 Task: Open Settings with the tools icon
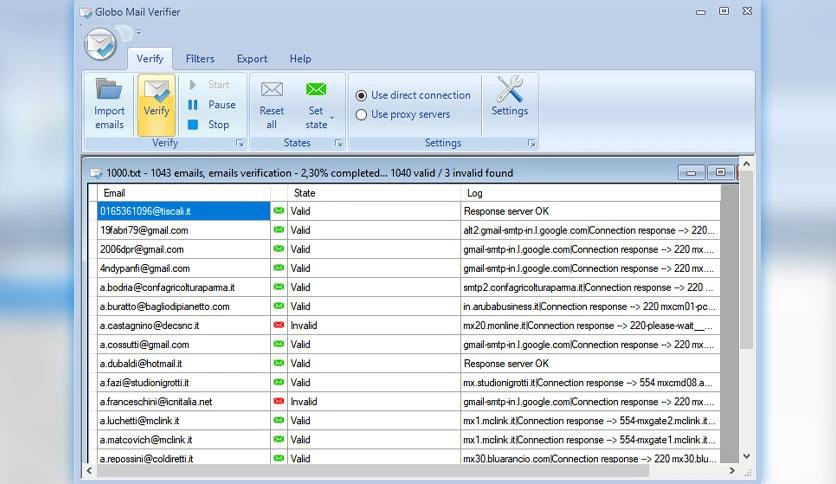pyautogui.click(x=510, y=88)
